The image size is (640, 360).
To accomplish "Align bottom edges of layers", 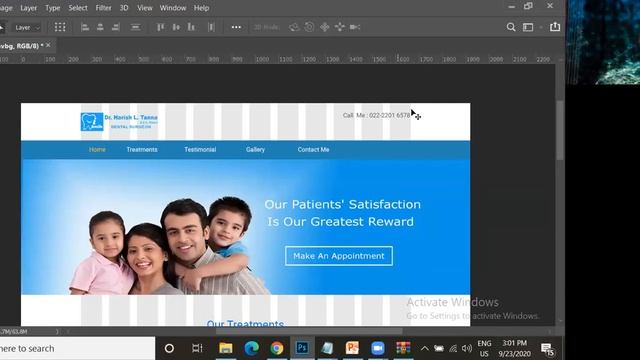I will coord(191,27).
